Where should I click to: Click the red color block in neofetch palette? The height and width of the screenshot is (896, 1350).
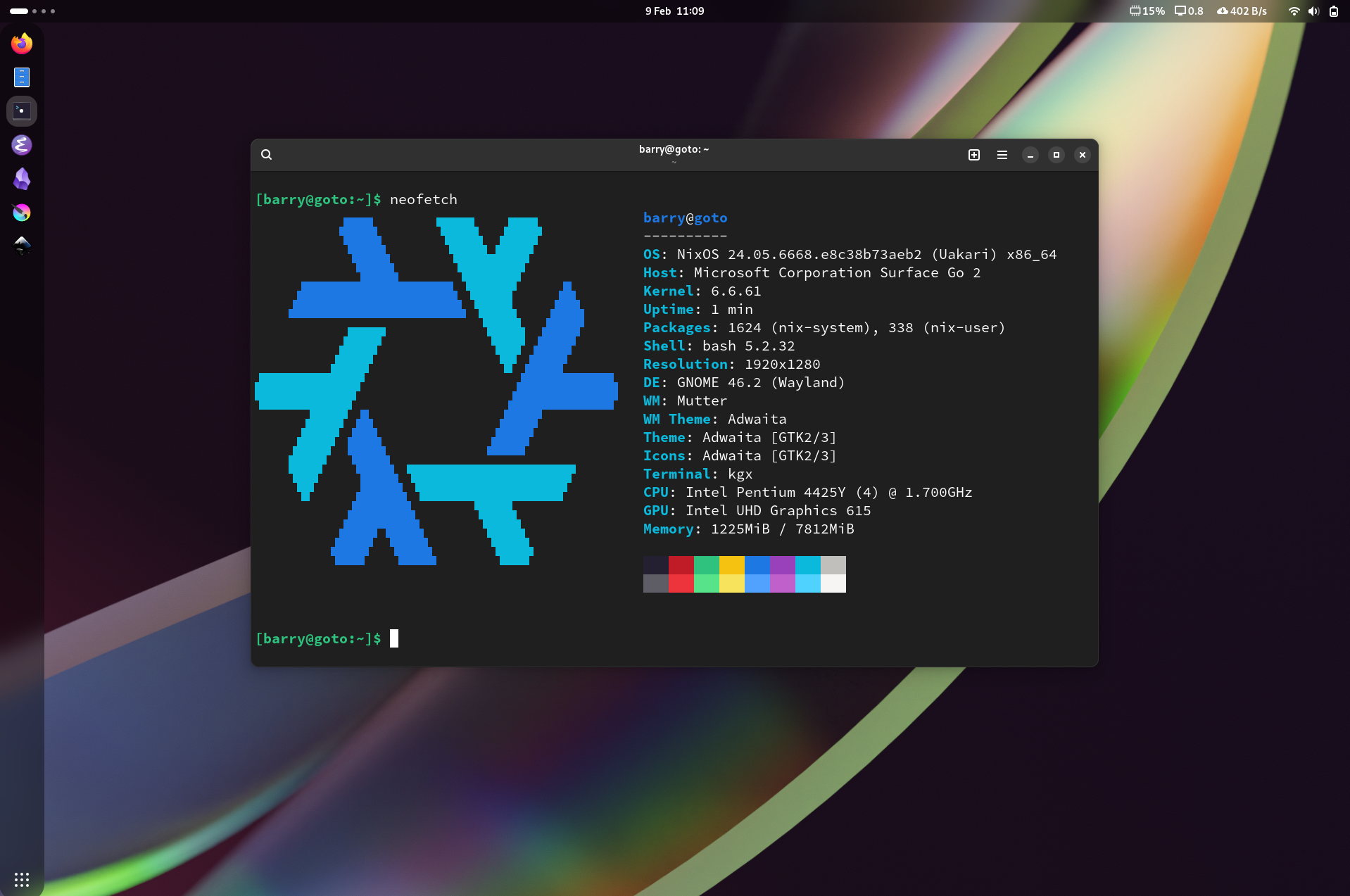(681, 565)
